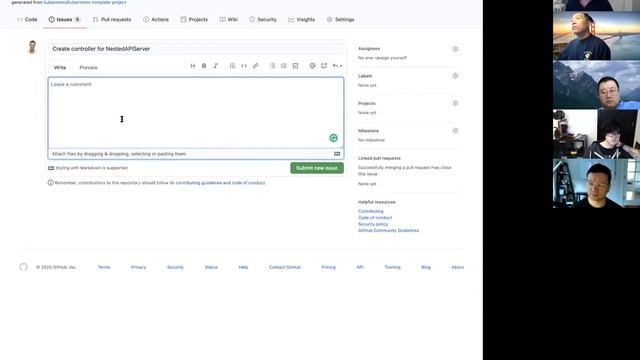Submit new issue
Image resolution: width=640 pixels, height=360 pixels.
(317, 168)
